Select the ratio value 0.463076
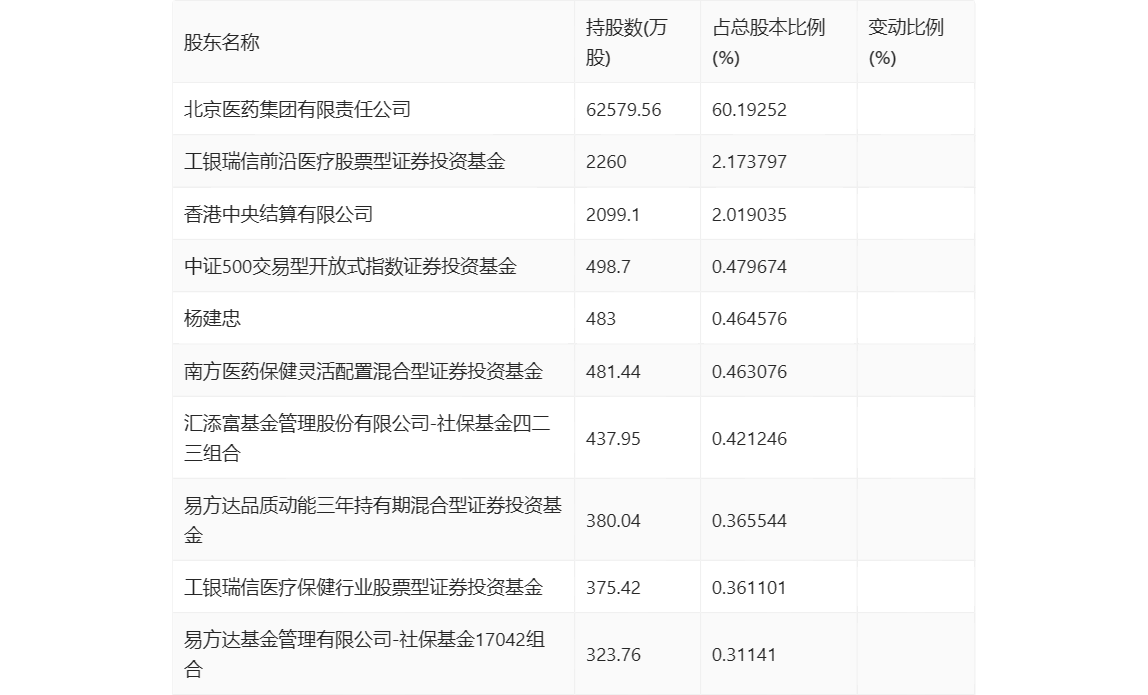The height and width of the screenshot is (695, 1148). pyautogui.click(x=749, y=371)
